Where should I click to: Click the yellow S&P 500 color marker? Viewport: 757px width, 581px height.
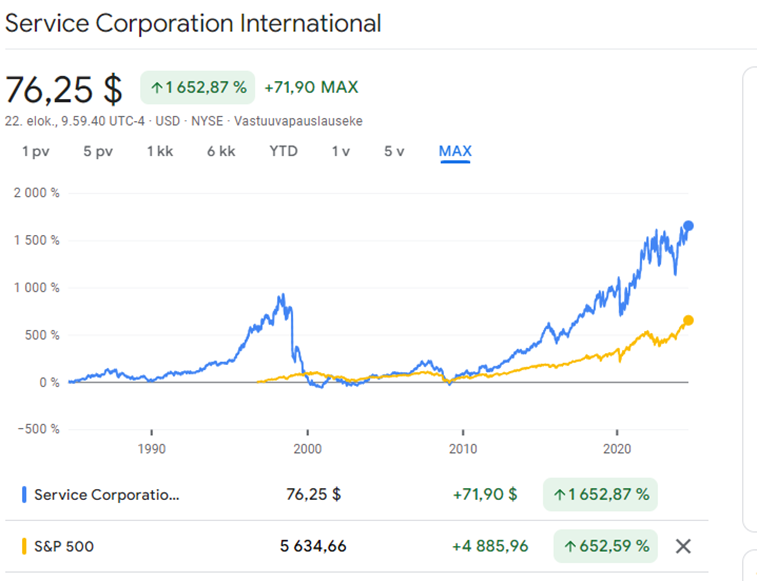[24, 546]
